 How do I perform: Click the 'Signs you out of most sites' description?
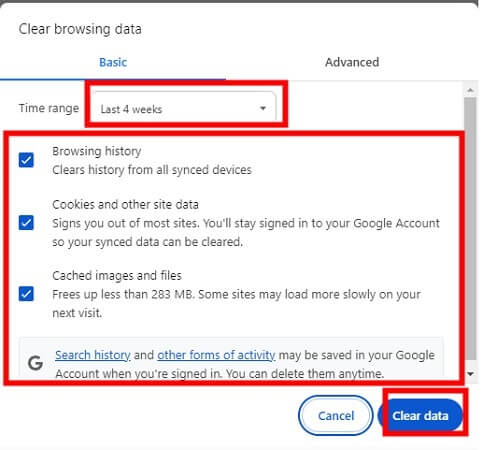pos(246,232)
